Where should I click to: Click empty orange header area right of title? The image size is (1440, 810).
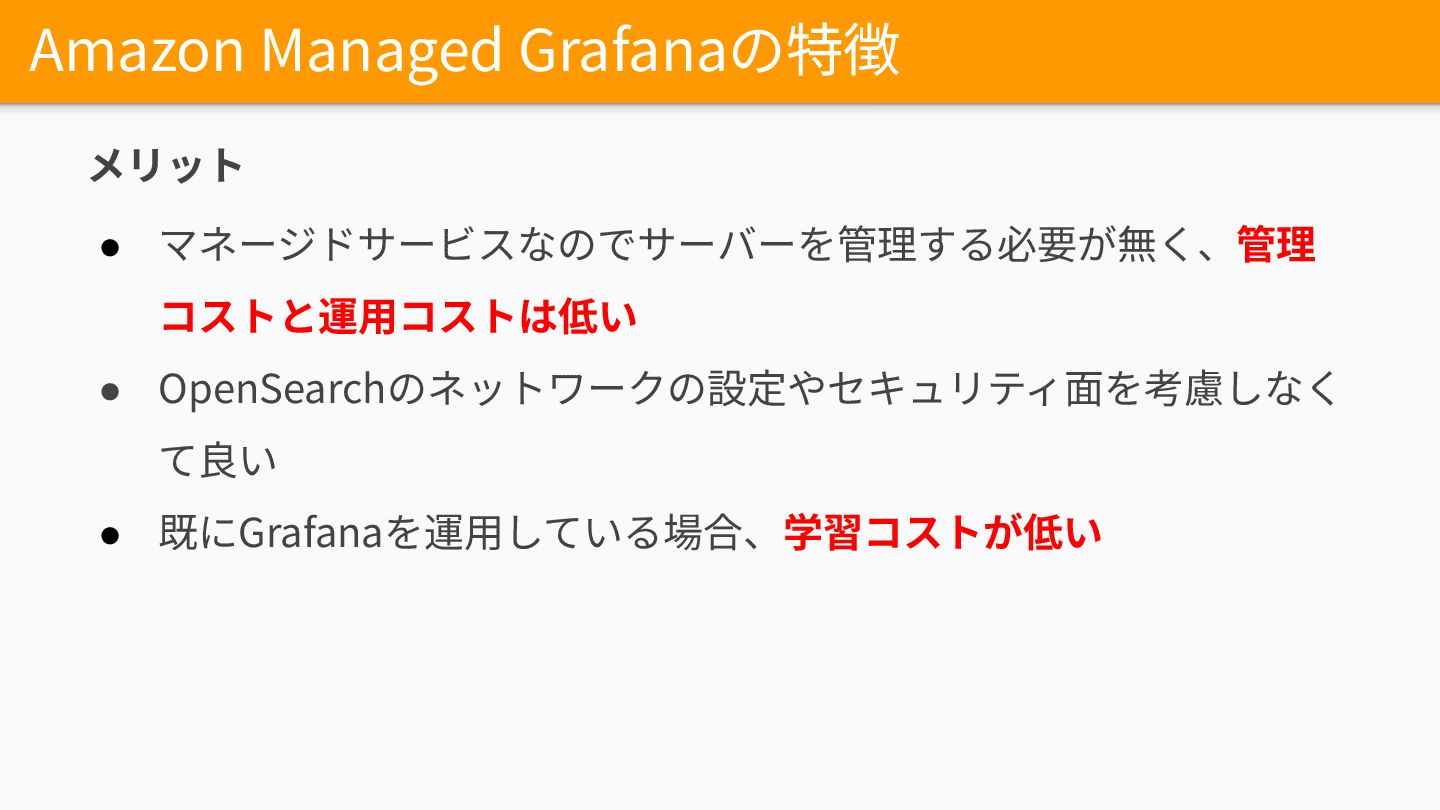pyautogui.click(x=1170, y=51)
